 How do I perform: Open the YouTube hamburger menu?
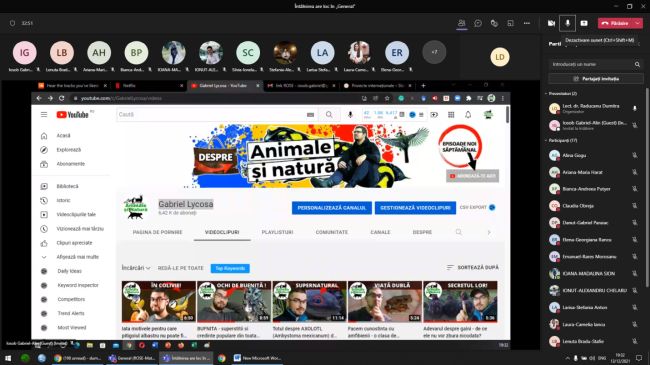point(44,114)
